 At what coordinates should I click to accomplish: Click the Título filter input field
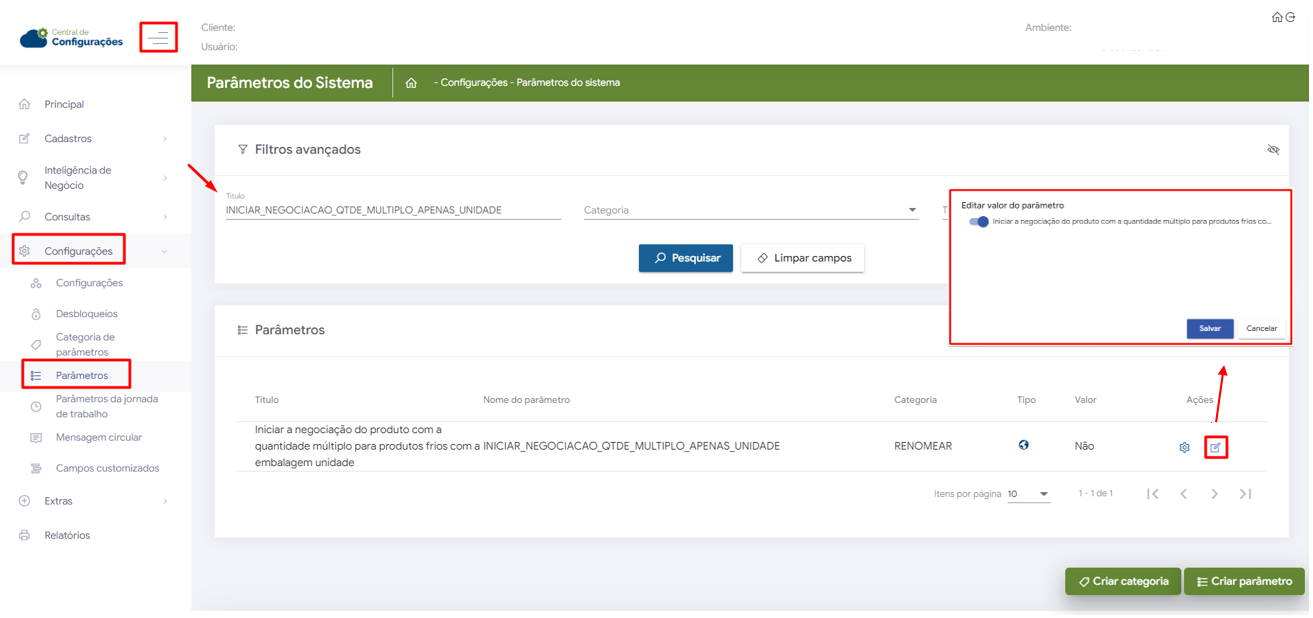point(394,211)
